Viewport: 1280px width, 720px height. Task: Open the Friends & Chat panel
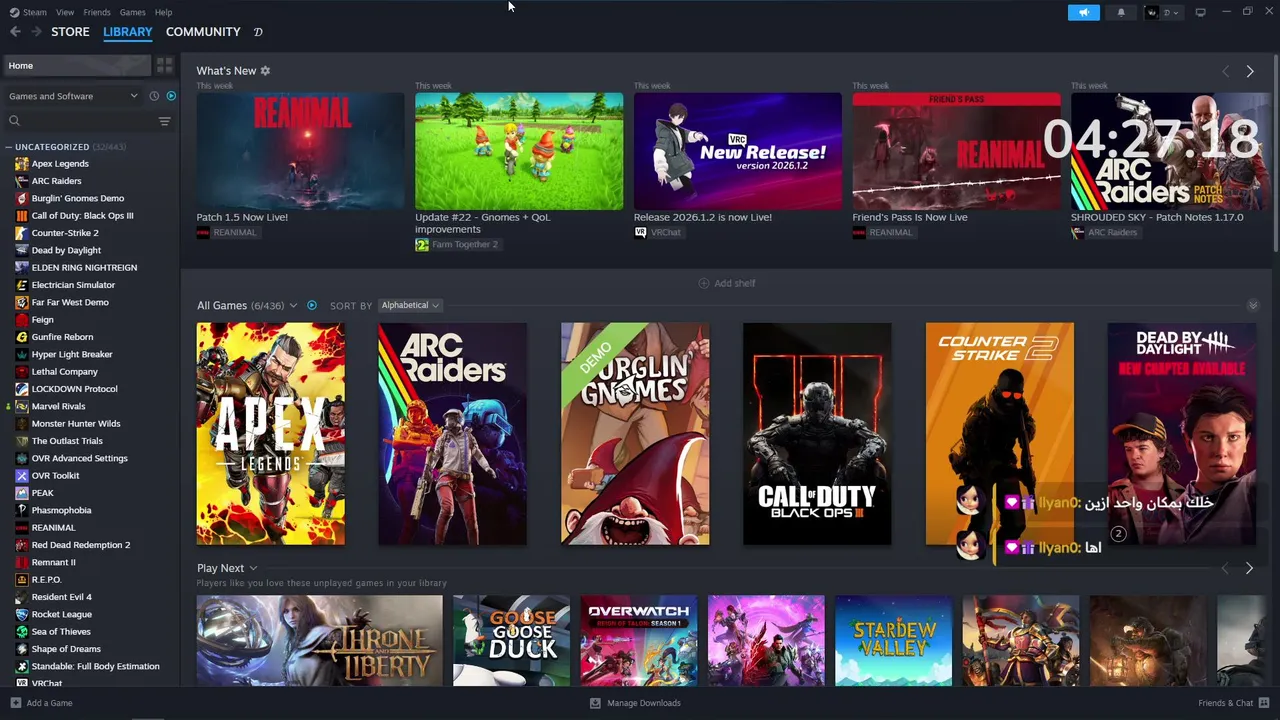tap(1234, 703)
